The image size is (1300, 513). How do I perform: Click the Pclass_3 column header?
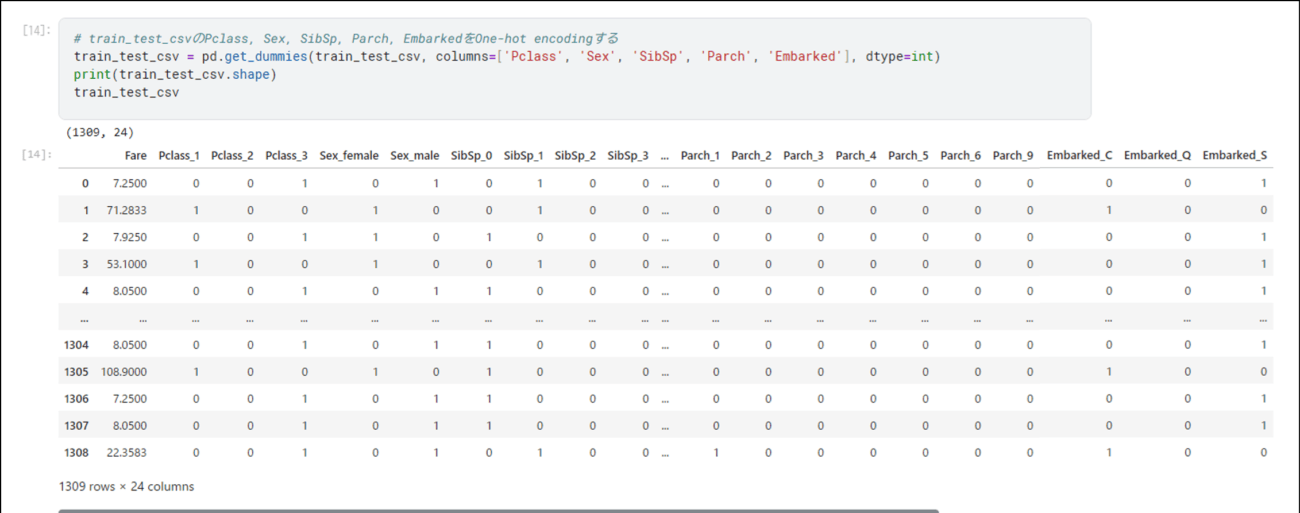[x=286, y=156]
